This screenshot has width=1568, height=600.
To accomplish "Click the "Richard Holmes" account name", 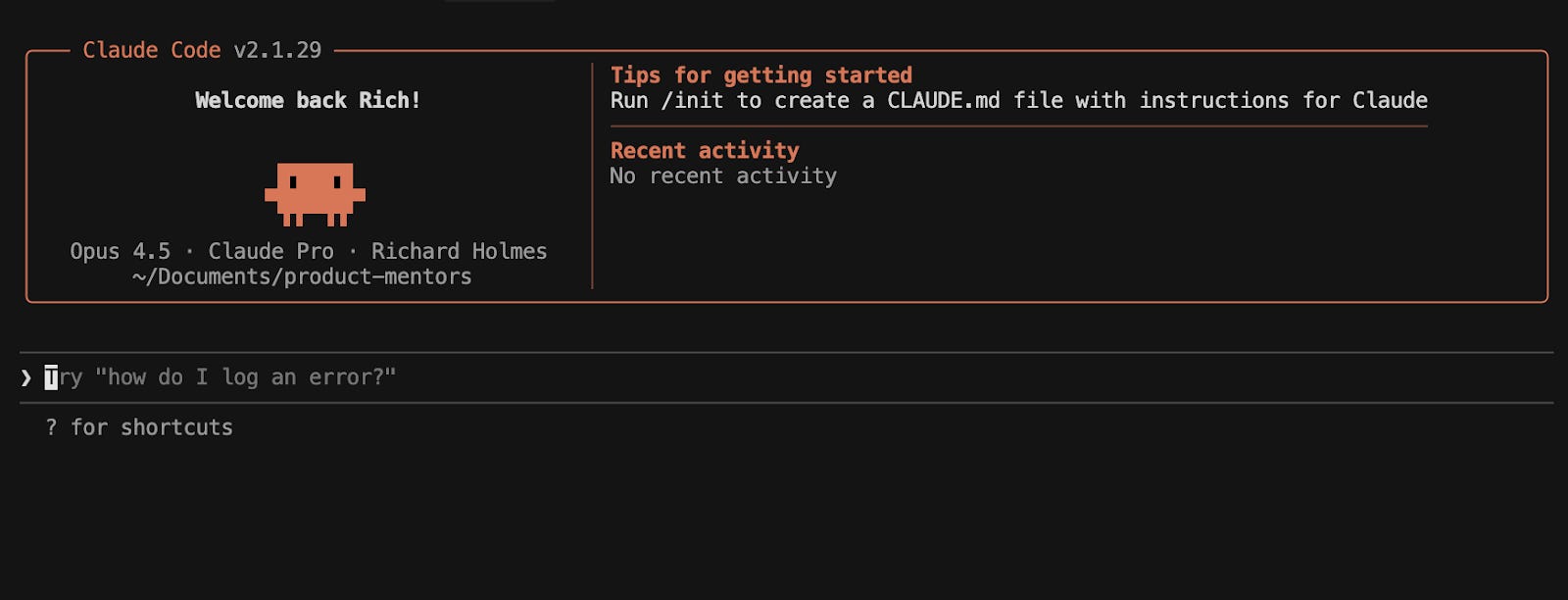I will [x=459, y=252].
